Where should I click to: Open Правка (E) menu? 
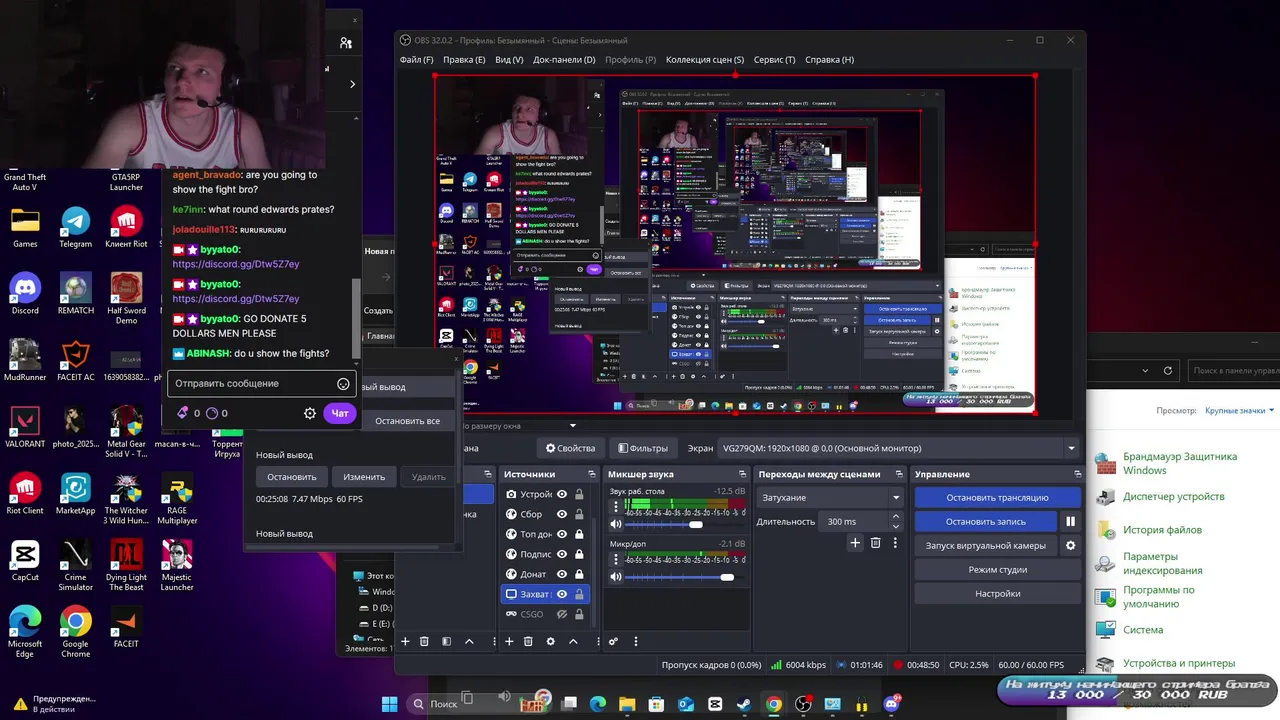coord(464,59)
